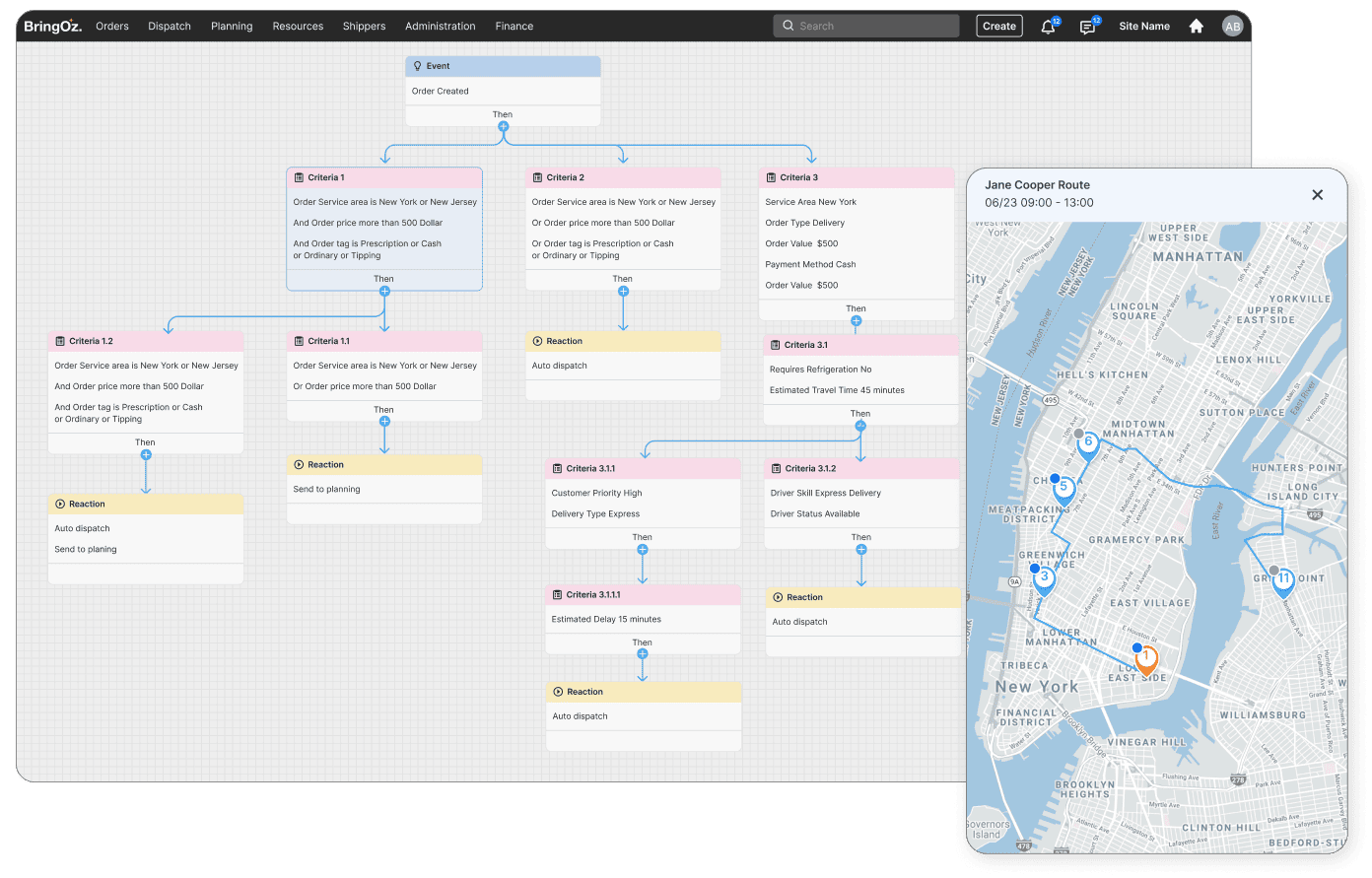Select map stop pin 11
The height and width of the screenshot is (878, 1372).
(x=1283, y=581)
